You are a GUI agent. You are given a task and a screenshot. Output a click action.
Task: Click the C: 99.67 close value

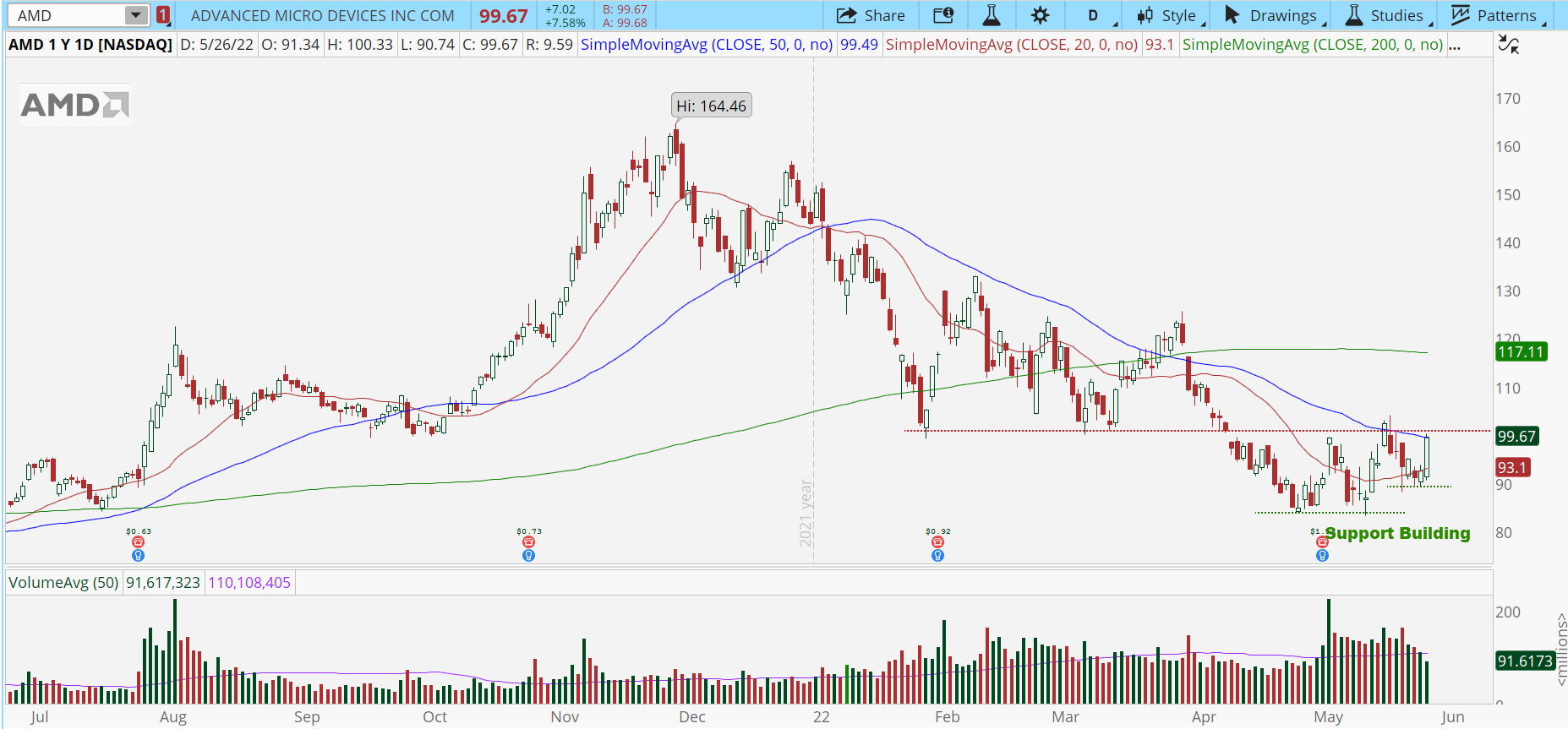point(490,45)
